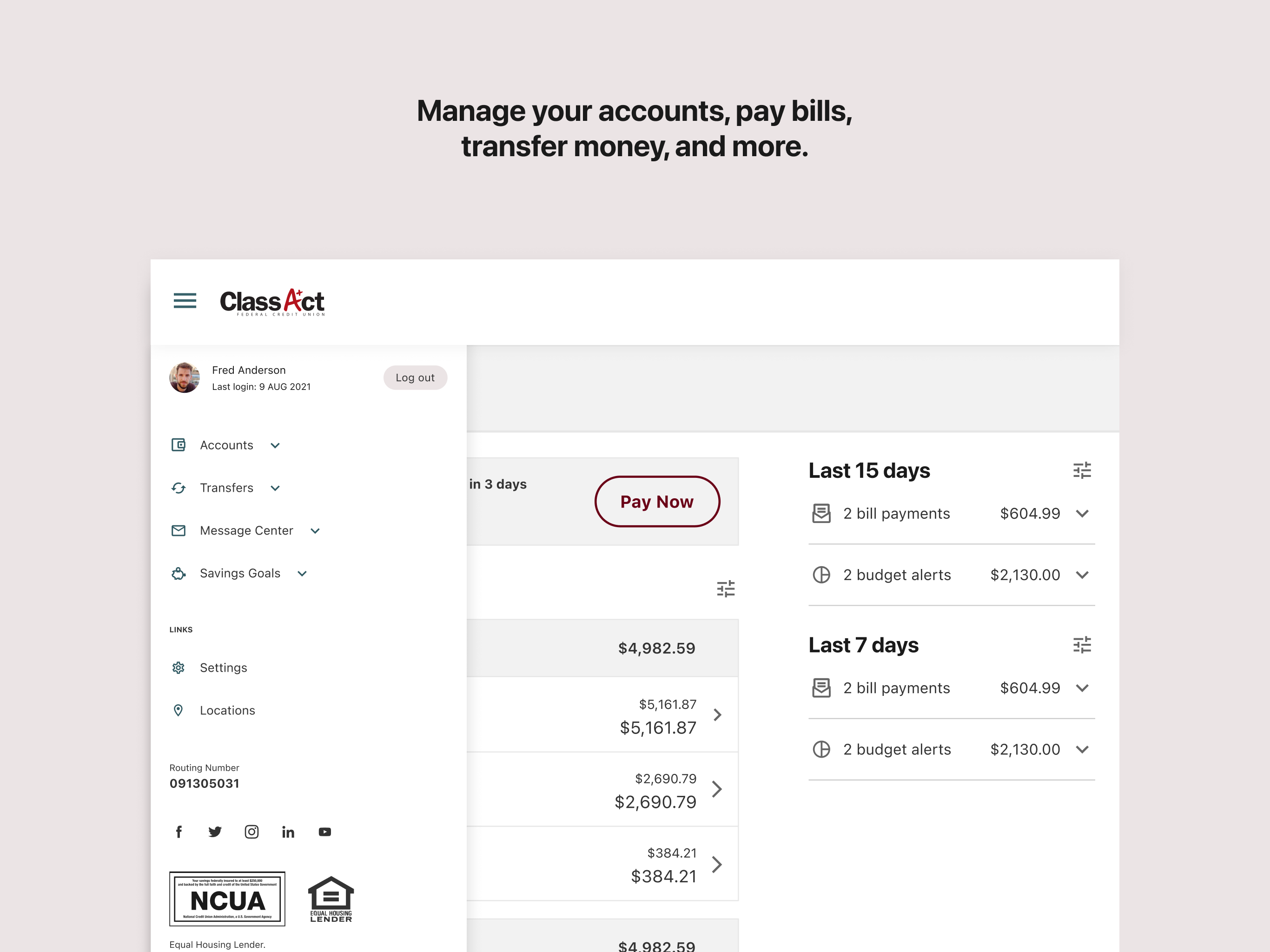Open the $384.21 account arrow

coord(717,865)
